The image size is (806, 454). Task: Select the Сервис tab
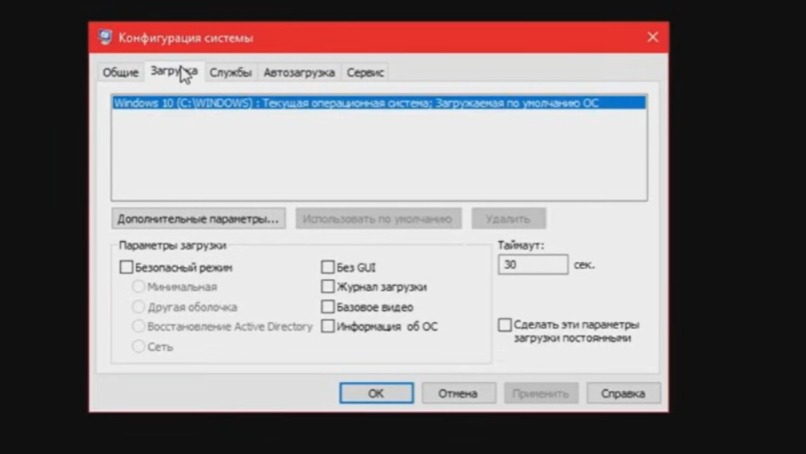[x=365, y=73]
